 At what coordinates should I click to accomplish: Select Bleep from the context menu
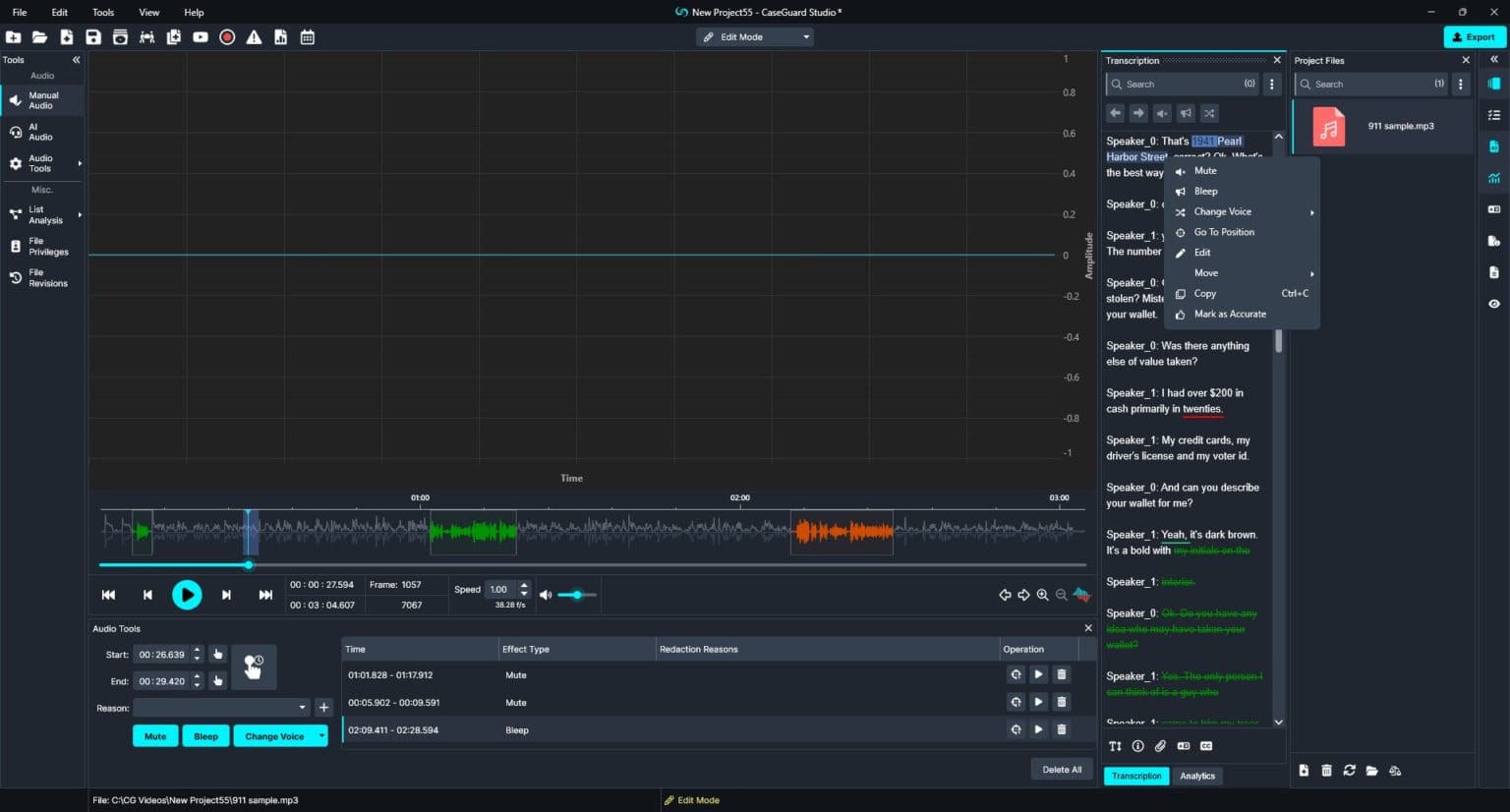[1205, 192]
